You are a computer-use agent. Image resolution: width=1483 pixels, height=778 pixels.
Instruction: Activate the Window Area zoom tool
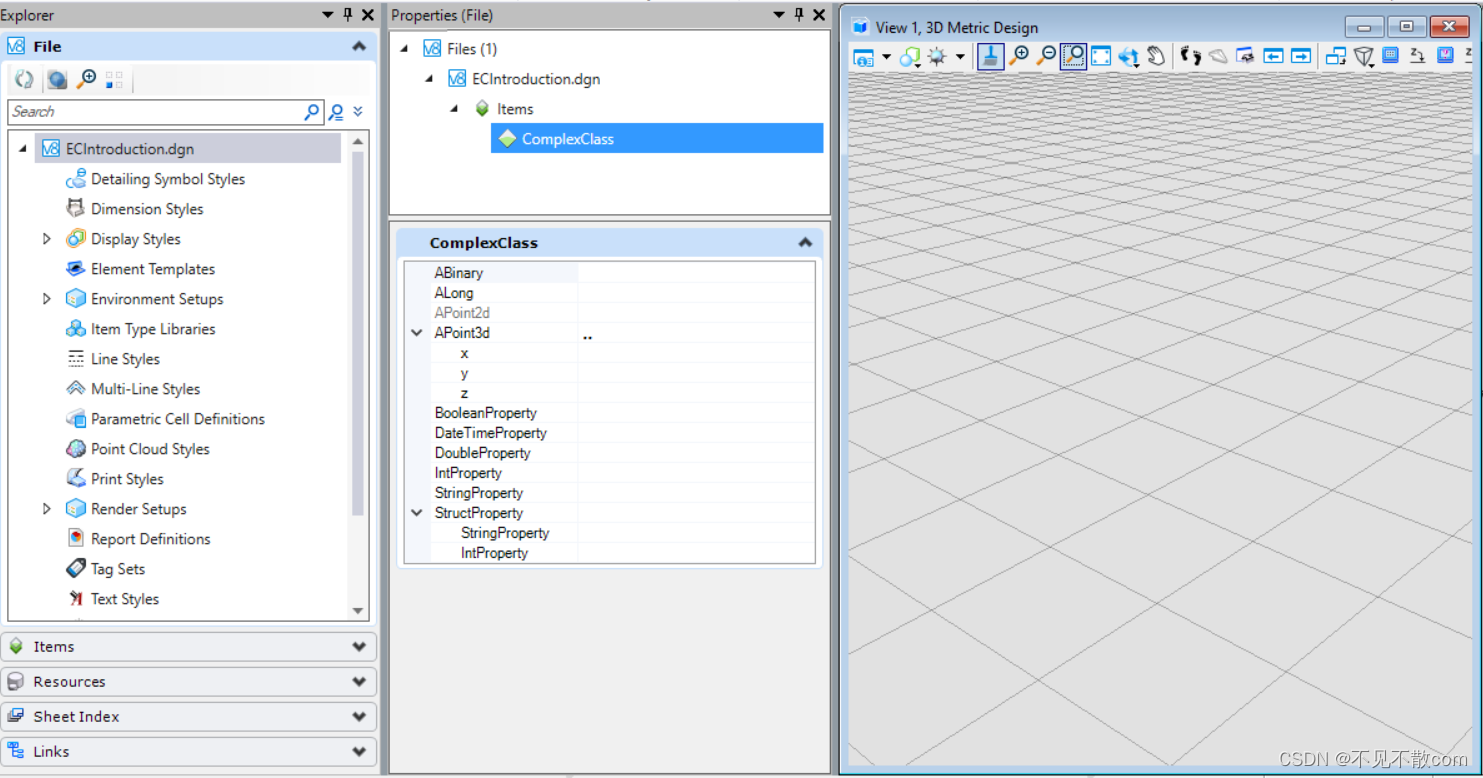coord(1073,57)
